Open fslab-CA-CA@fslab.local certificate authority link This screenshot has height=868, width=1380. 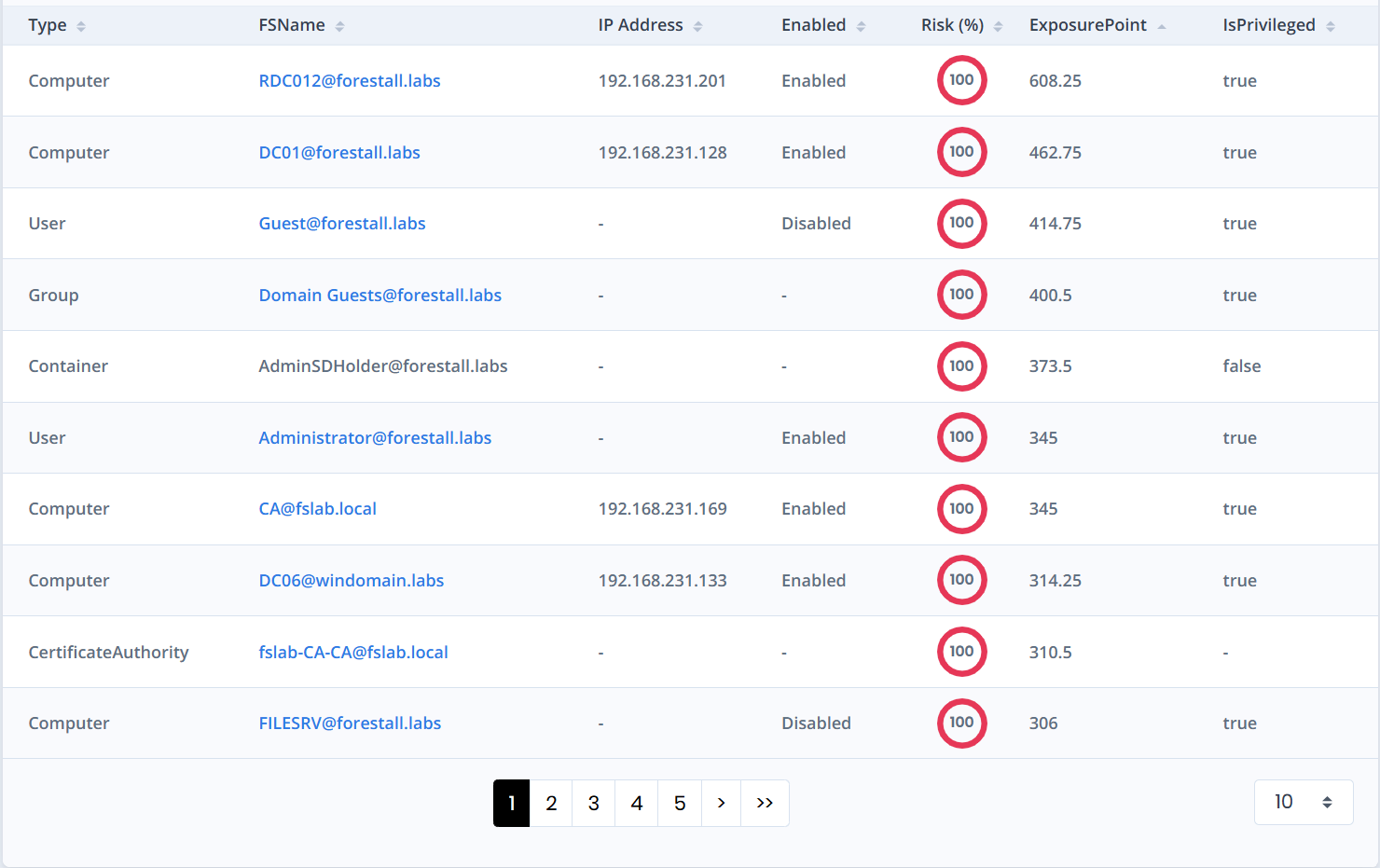352,653
